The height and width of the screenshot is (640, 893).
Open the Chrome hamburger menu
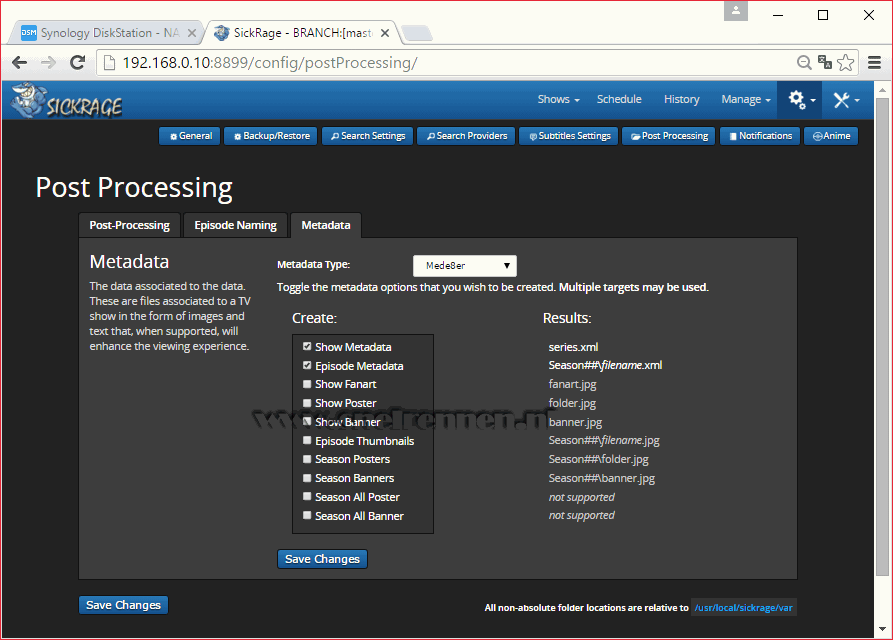(x=874, y=63)
